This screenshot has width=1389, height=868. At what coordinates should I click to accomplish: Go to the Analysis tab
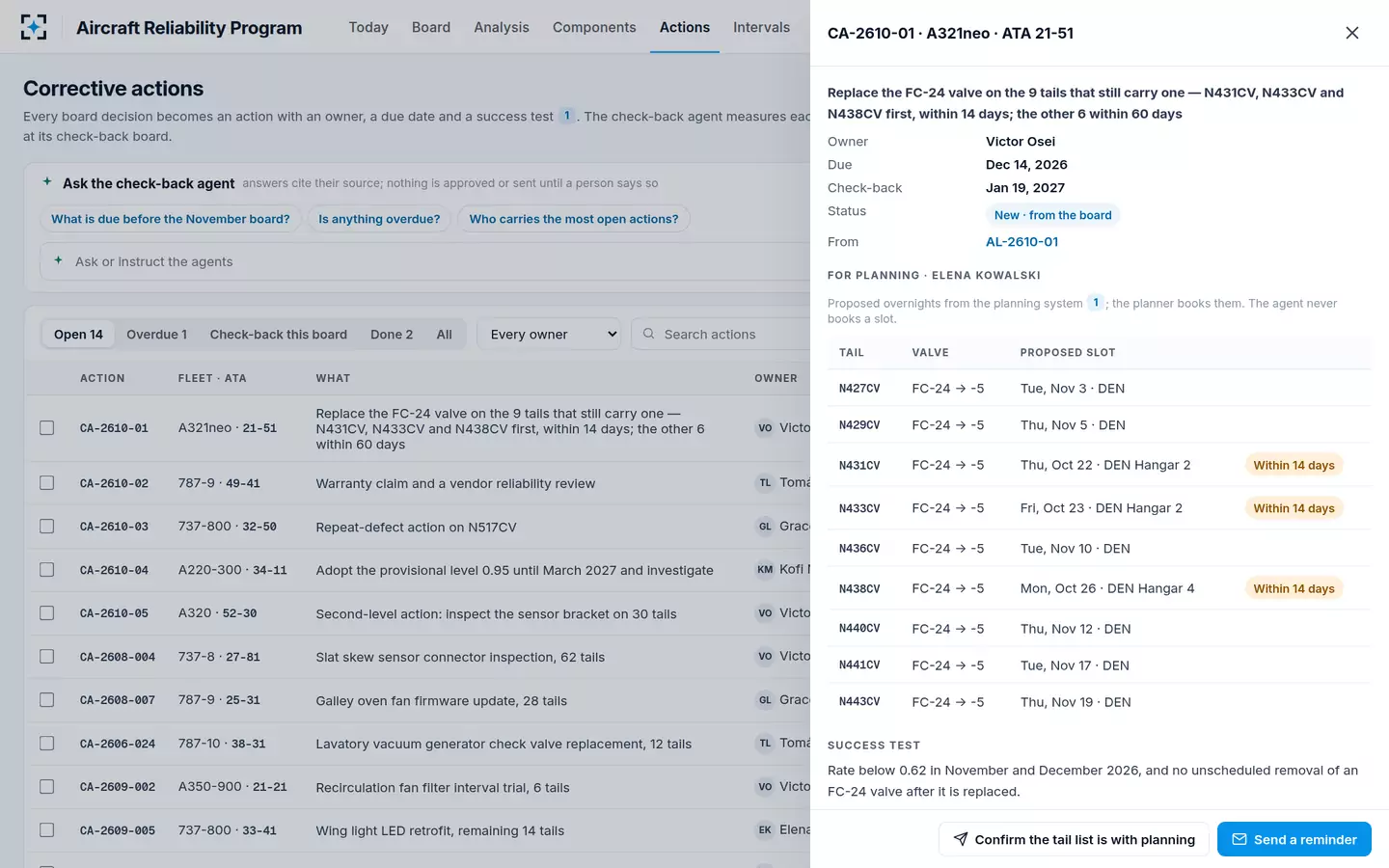tap(502, 27)
